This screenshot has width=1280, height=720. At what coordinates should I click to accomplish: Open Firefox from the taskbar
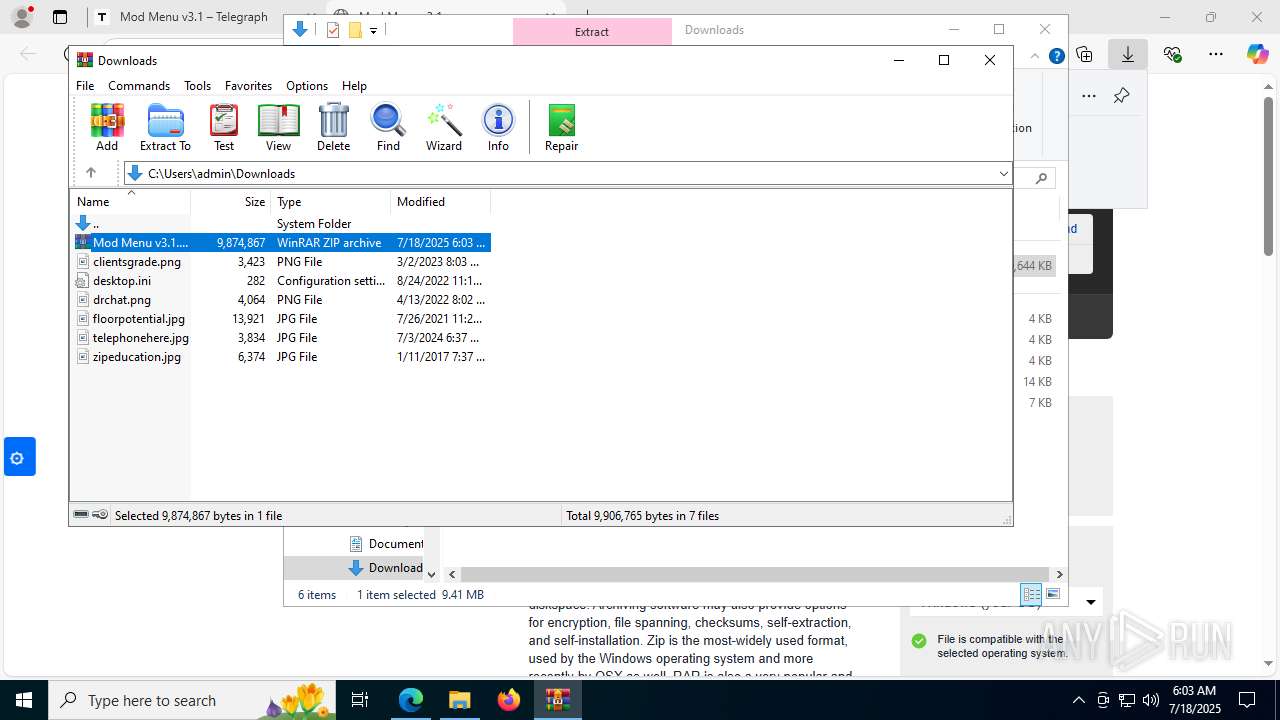click(x=509, y=700)
